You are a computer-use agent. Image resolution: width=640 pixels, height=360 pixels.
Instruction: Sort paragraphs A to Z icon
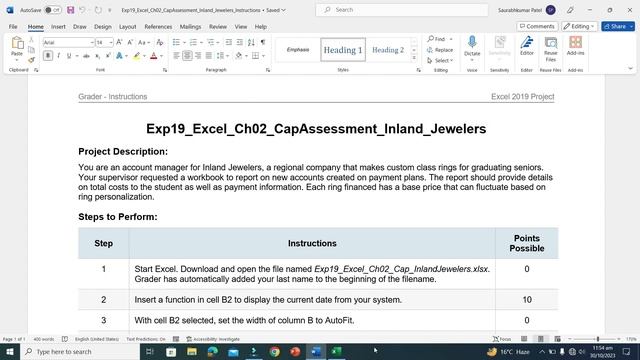251,42
